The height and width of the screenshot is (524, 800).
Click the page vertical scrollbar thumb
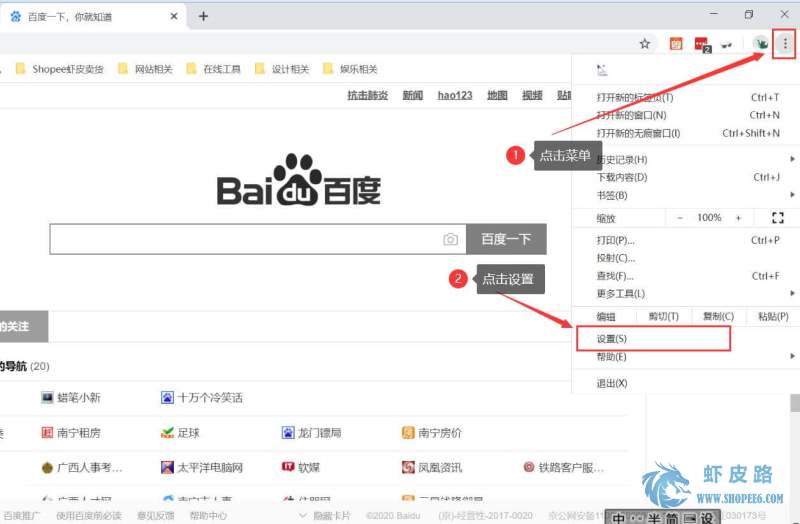tap(795, 403)
